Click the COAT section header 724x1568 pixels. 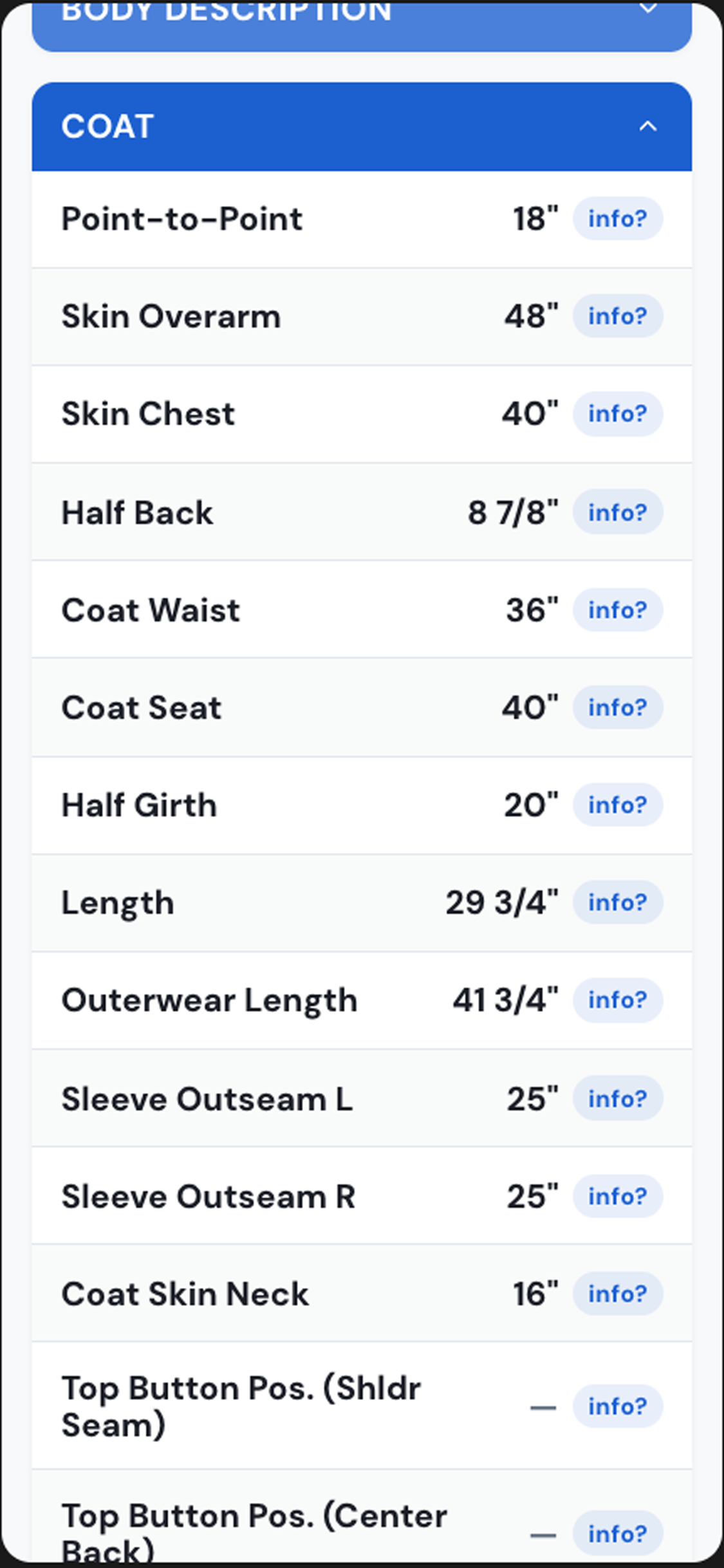[x=362, y=126]
